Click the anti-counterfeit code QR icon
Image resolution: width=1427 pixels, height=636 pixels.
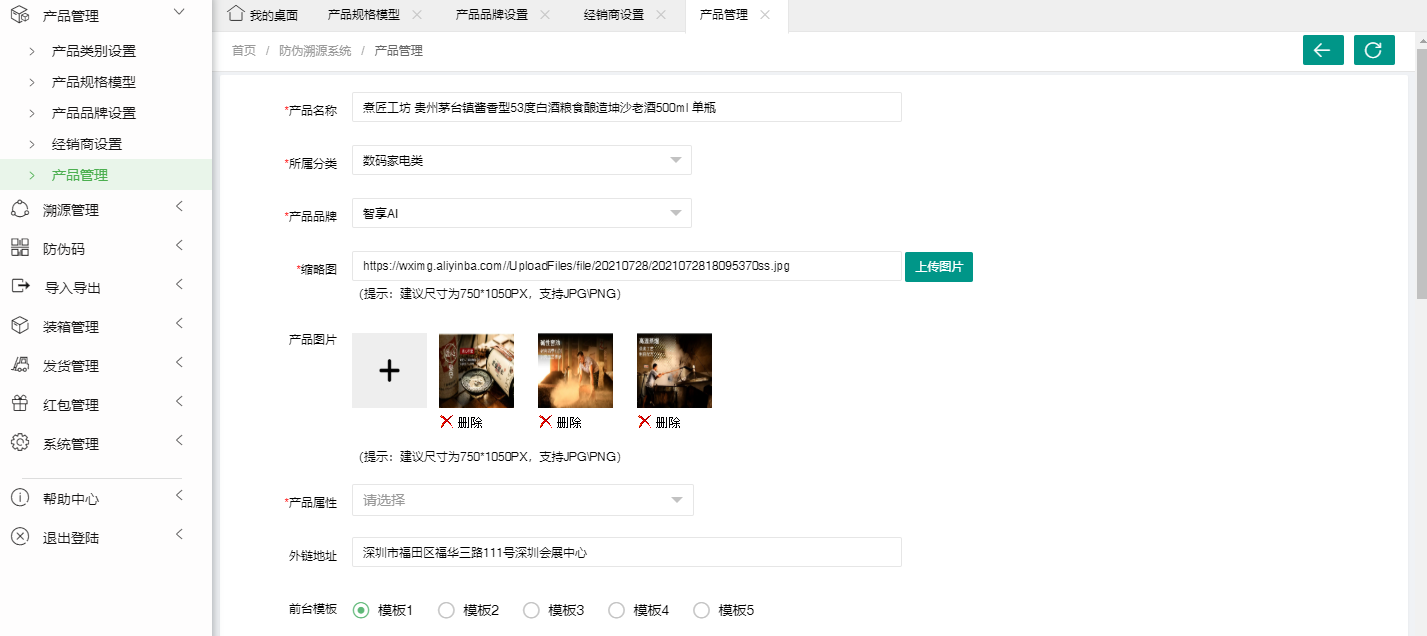pyautogui.click(x=19, y=249)
